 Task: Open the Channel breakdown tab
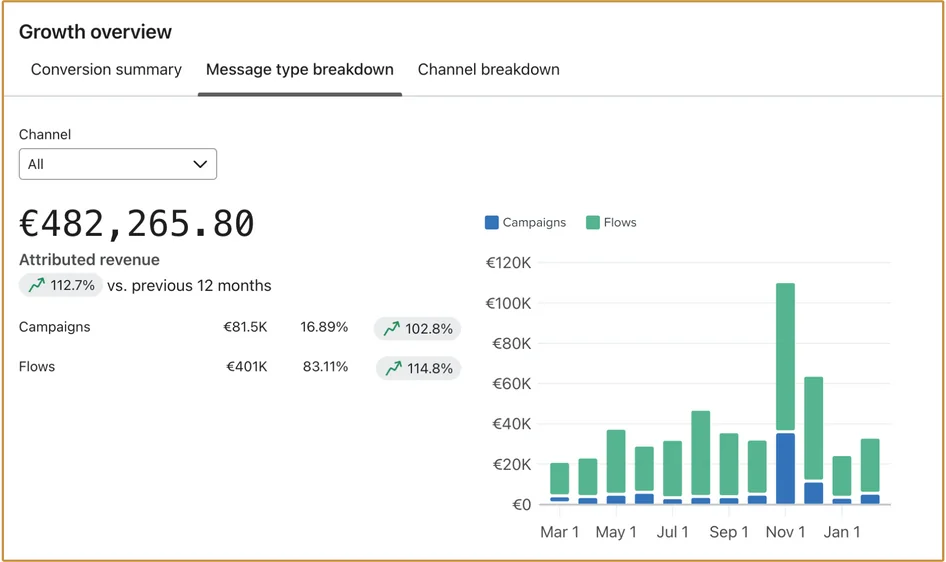pos(489,69)
